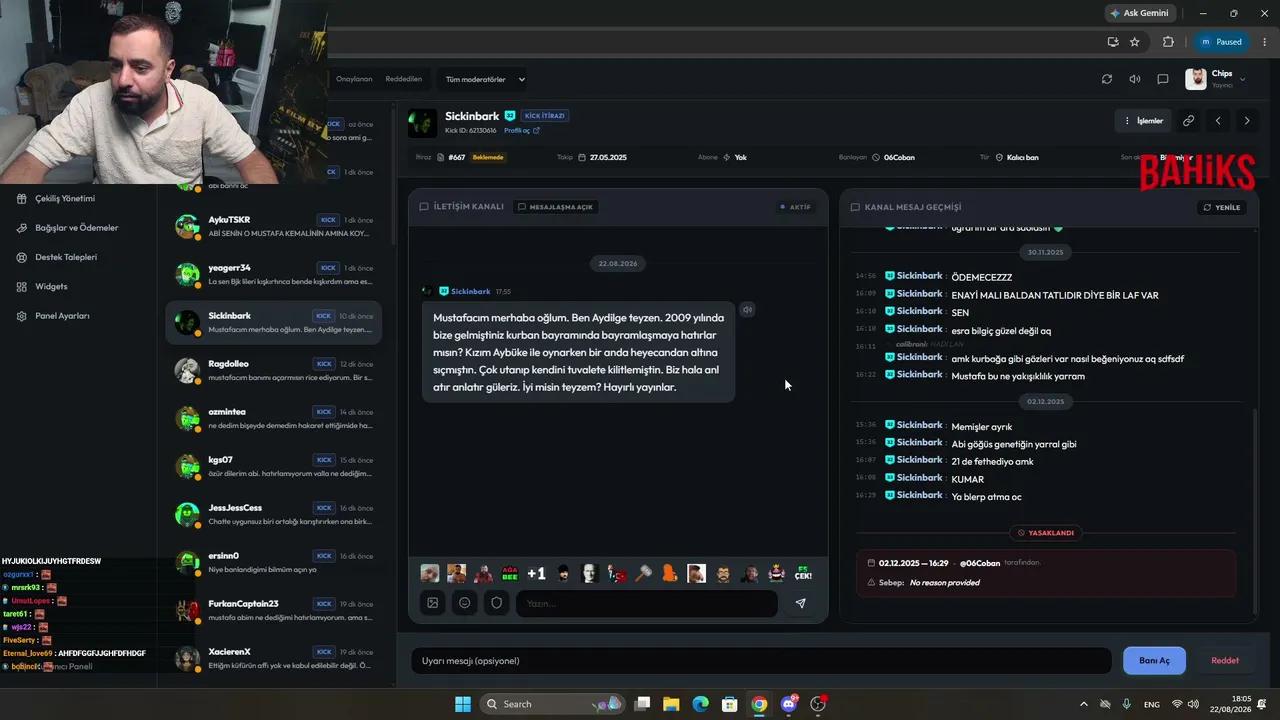Select the ersinn0 appeal row

coord(273,562)
